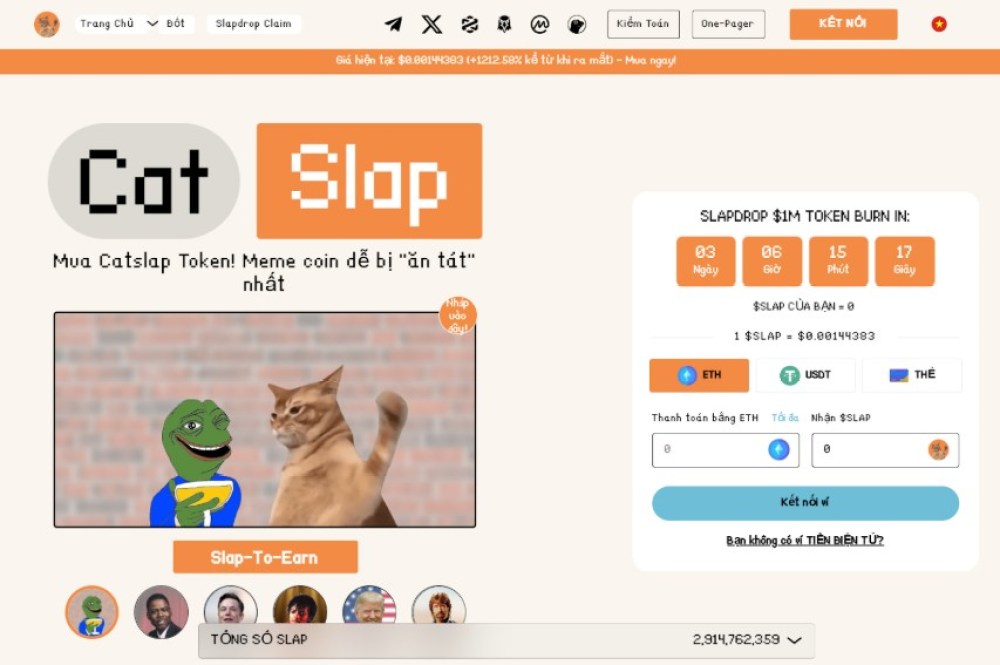1000x665 pixels.
Task: Choose ETH as payment currency
Action: tap(699, 375)
